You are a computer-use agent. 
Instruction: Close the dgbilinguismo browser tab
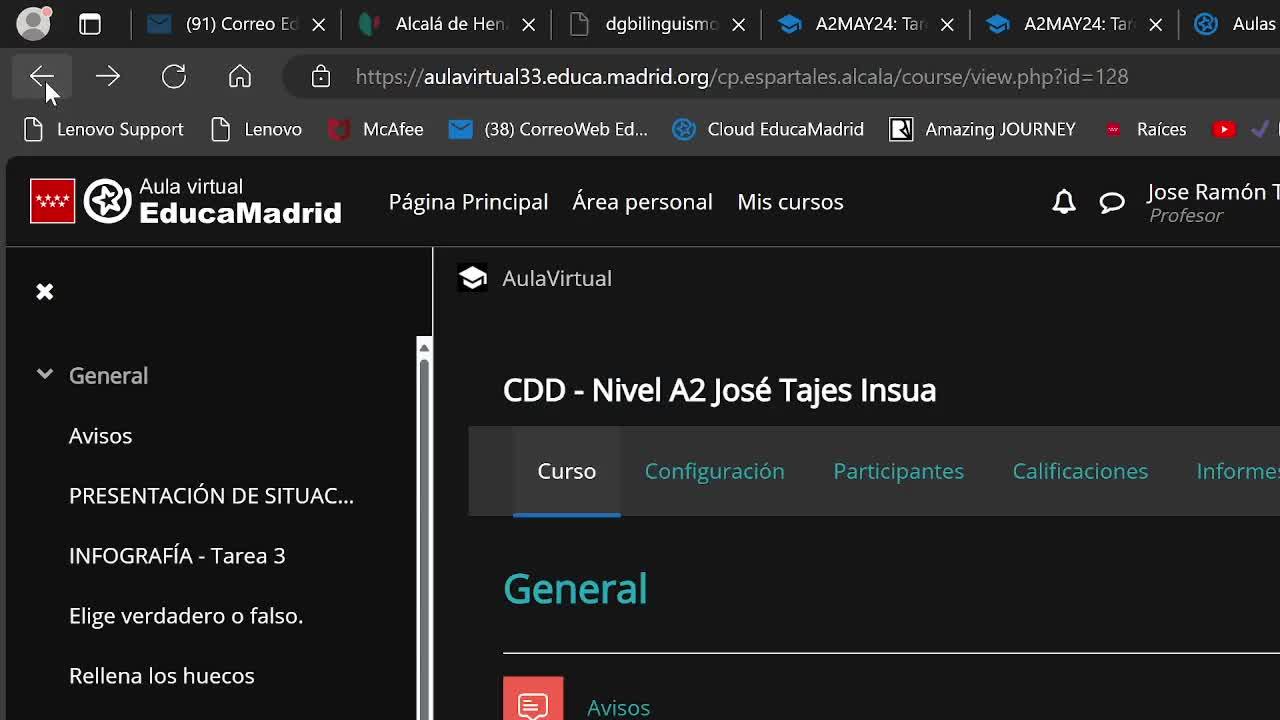(739, 24)
